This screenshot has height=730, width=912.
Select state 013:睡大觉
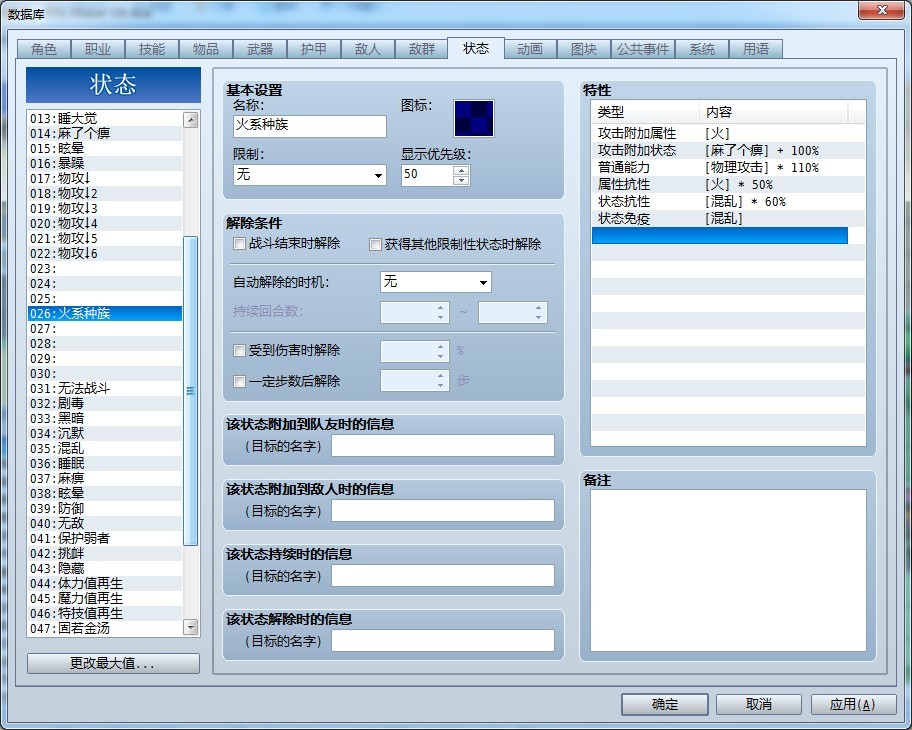pyautogui.click(x=105, y=118)
